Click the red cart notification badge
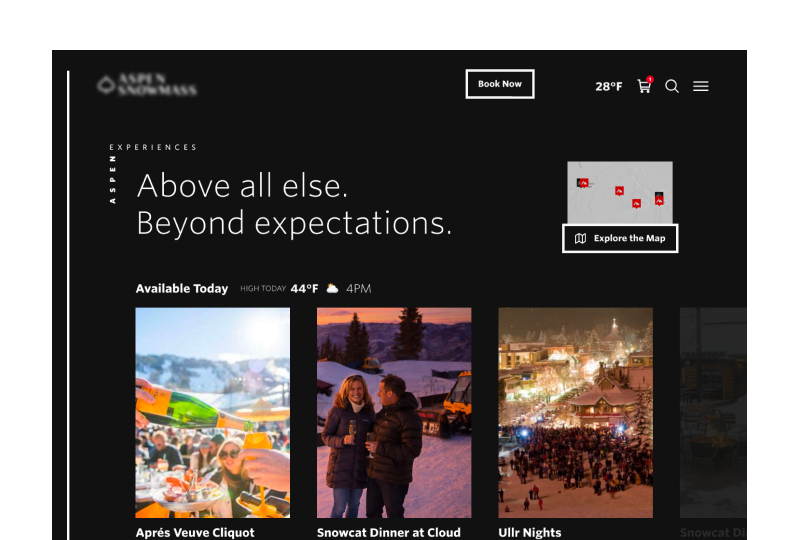Screen dimensions: 800x540 click(x=650, y=79)
